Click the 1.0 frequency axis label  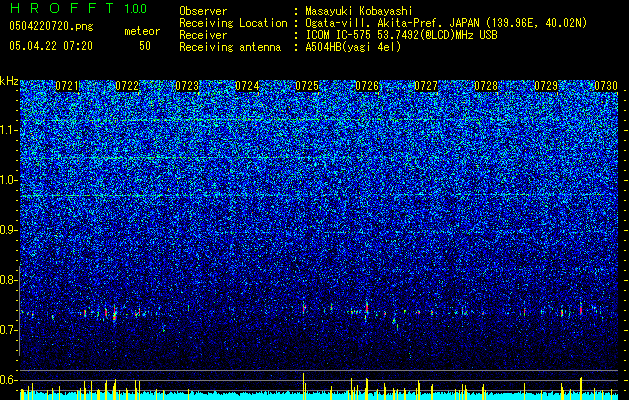tap(8, 180)
